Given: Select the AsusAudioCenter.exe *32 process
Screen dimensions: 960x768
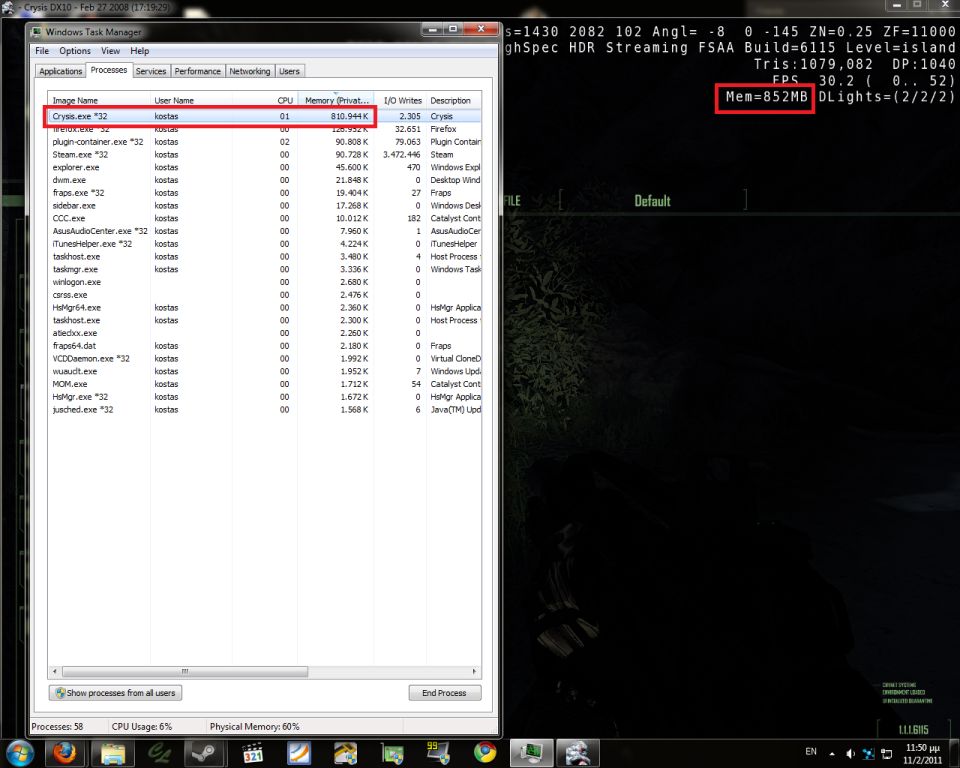Looking at the screenshot, I should pyautogui.click(x=264, y=231).
